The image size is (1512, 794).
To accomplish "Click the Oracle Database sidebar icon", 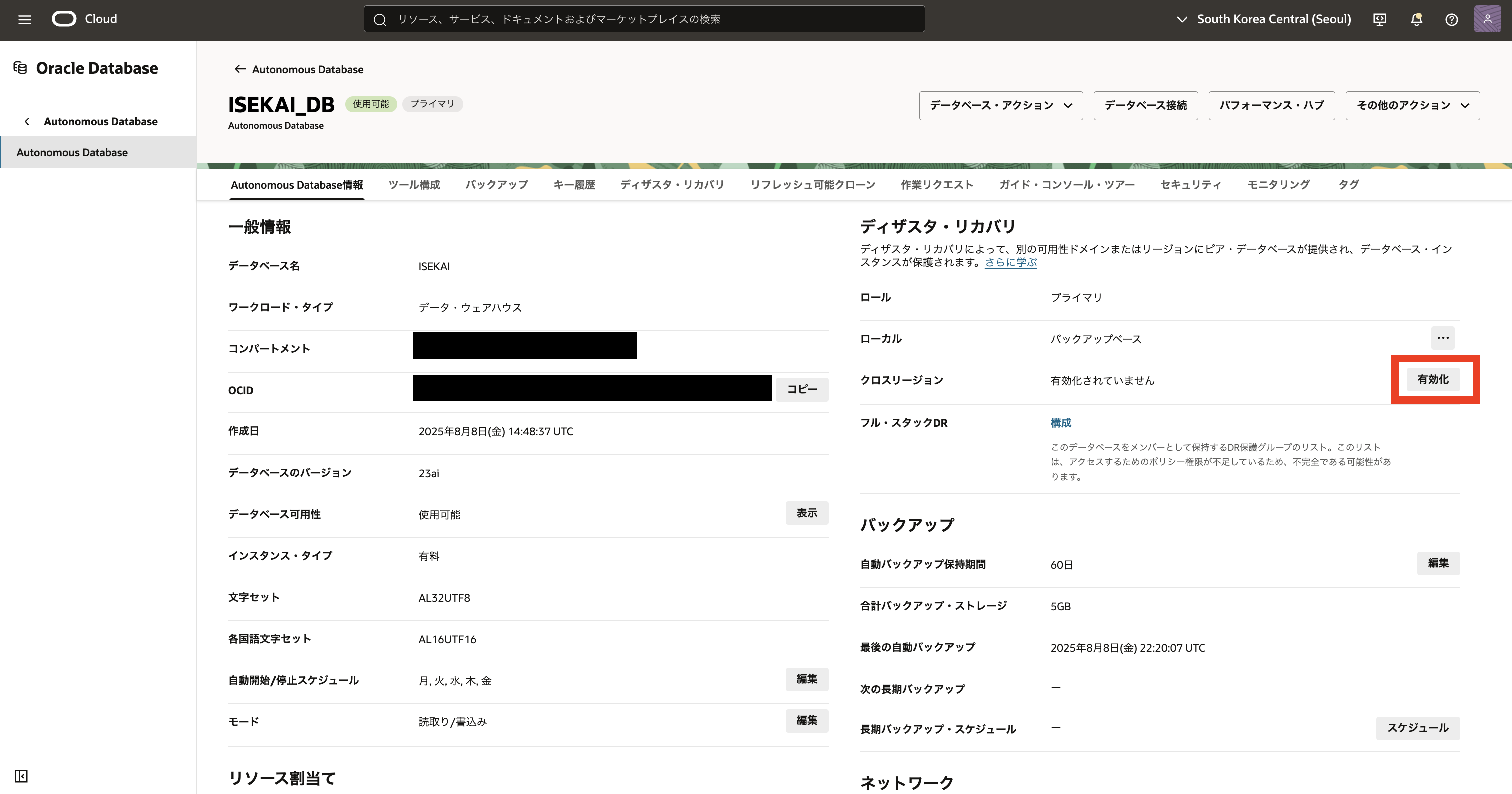I will (20, 67).
